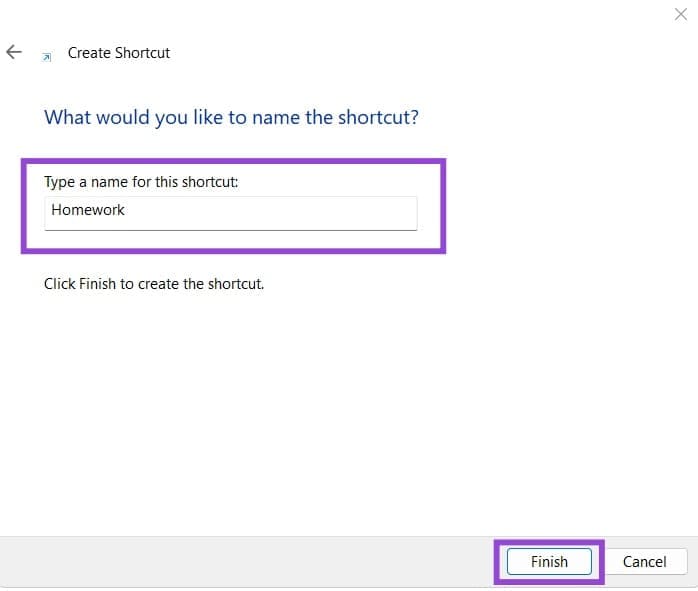698x591 pixels.
Task: Click Finish to create the shortcut
Action: [x=549, y=562]
